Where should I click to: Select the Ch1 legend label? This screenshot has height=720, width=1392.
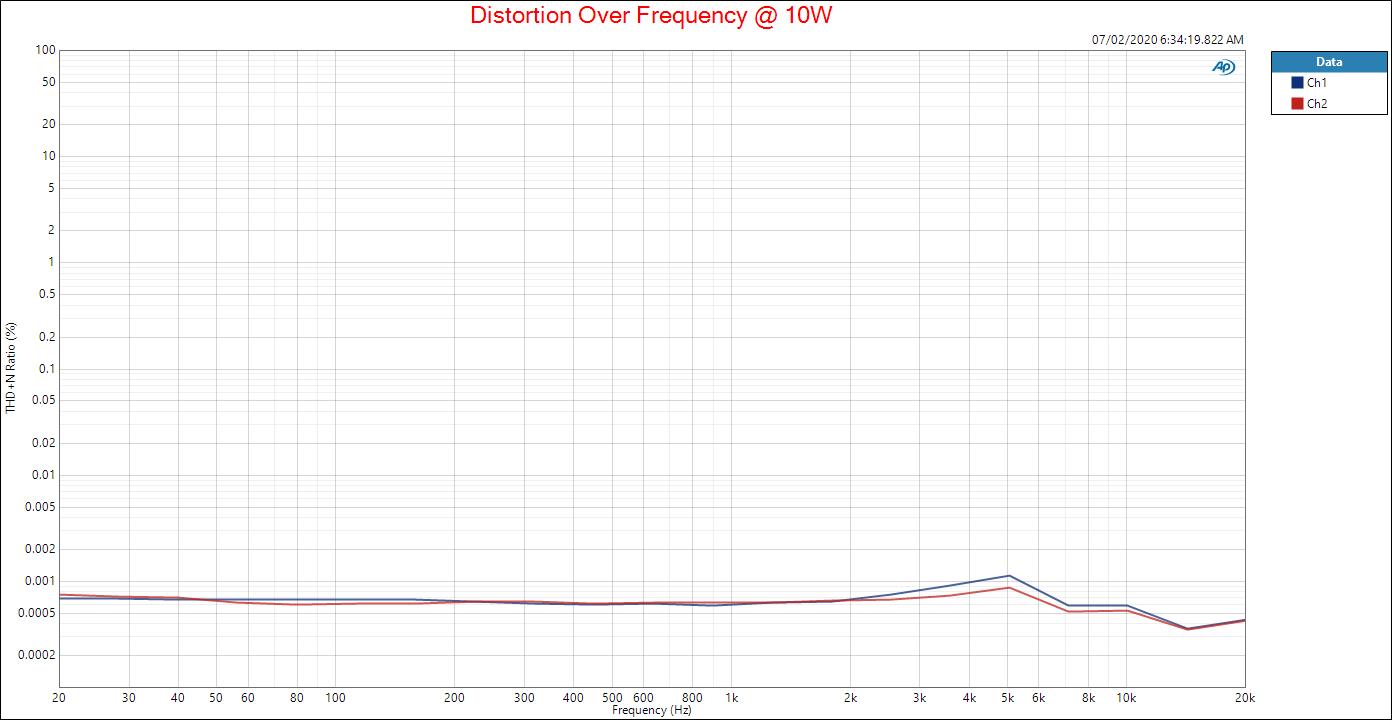pos(1317,83)
